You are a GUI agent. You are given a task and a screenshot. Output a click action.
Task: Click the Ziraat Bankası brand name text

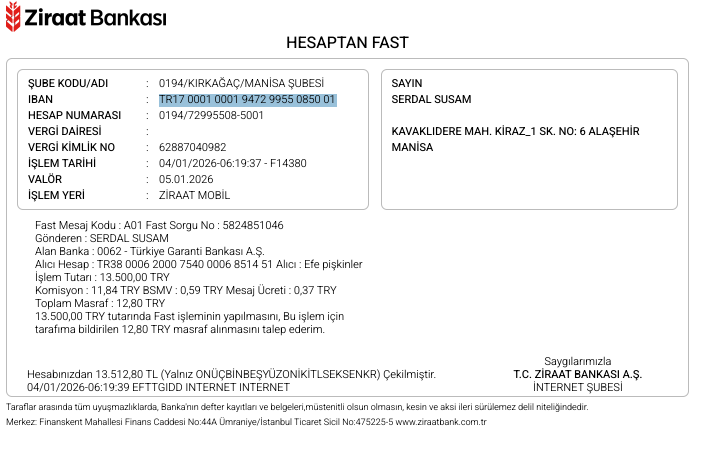95,18
